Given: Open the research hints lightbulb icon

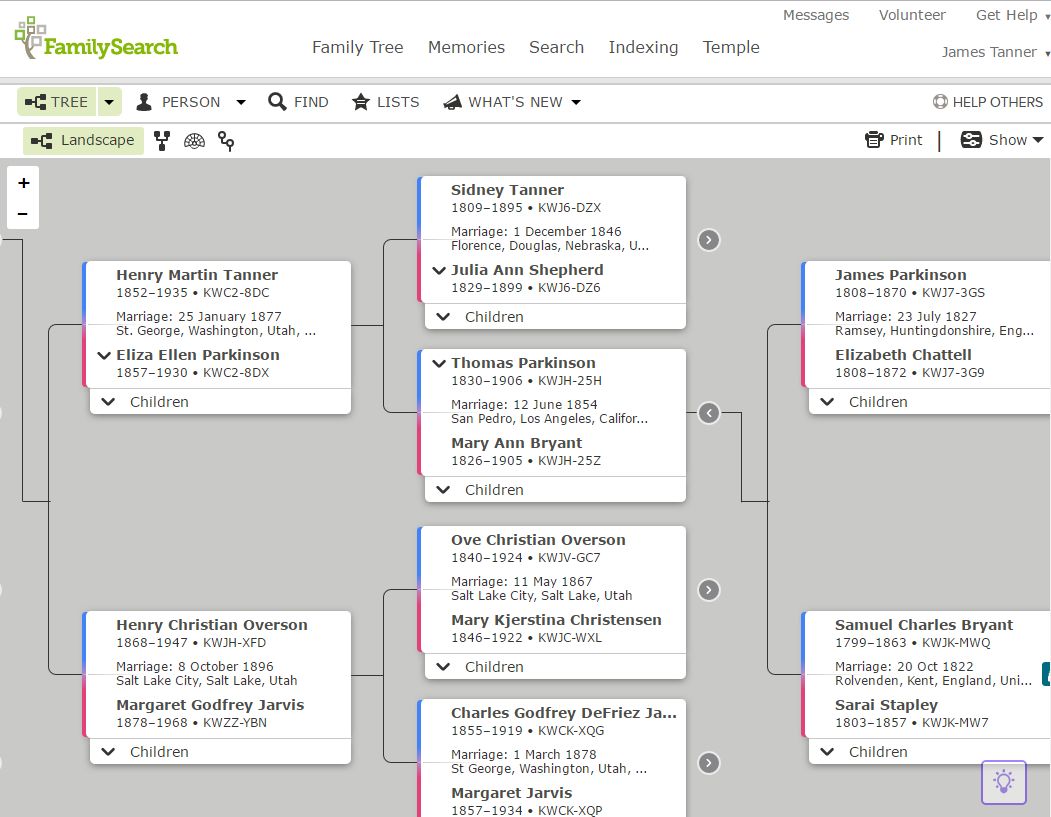Looking at the screenshot, I should [1003, 782].
